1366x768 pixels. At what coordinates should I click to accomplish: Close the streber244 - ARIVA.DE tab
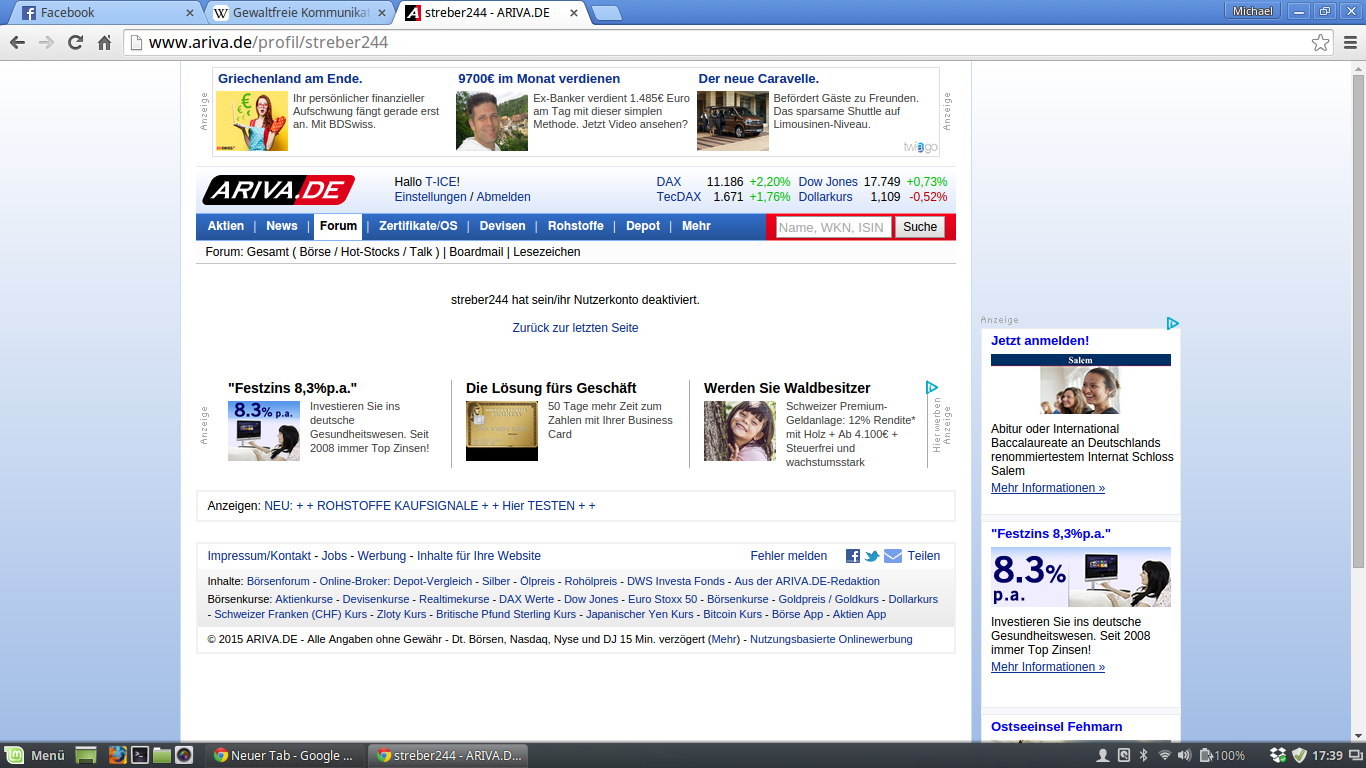click(x=573, y=13)
